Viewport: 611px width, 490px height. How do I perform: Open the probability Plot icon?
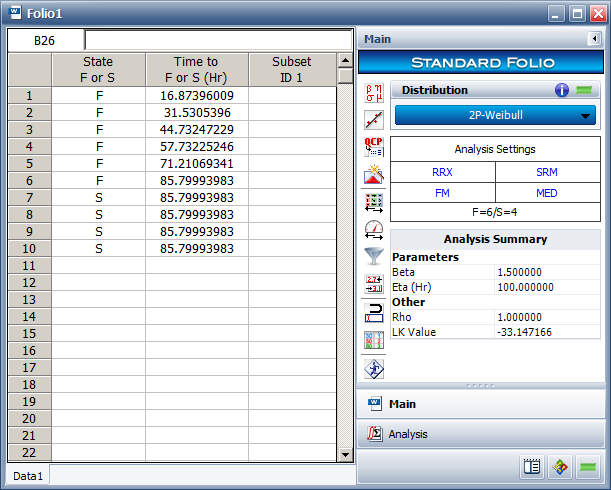(374, 120)
